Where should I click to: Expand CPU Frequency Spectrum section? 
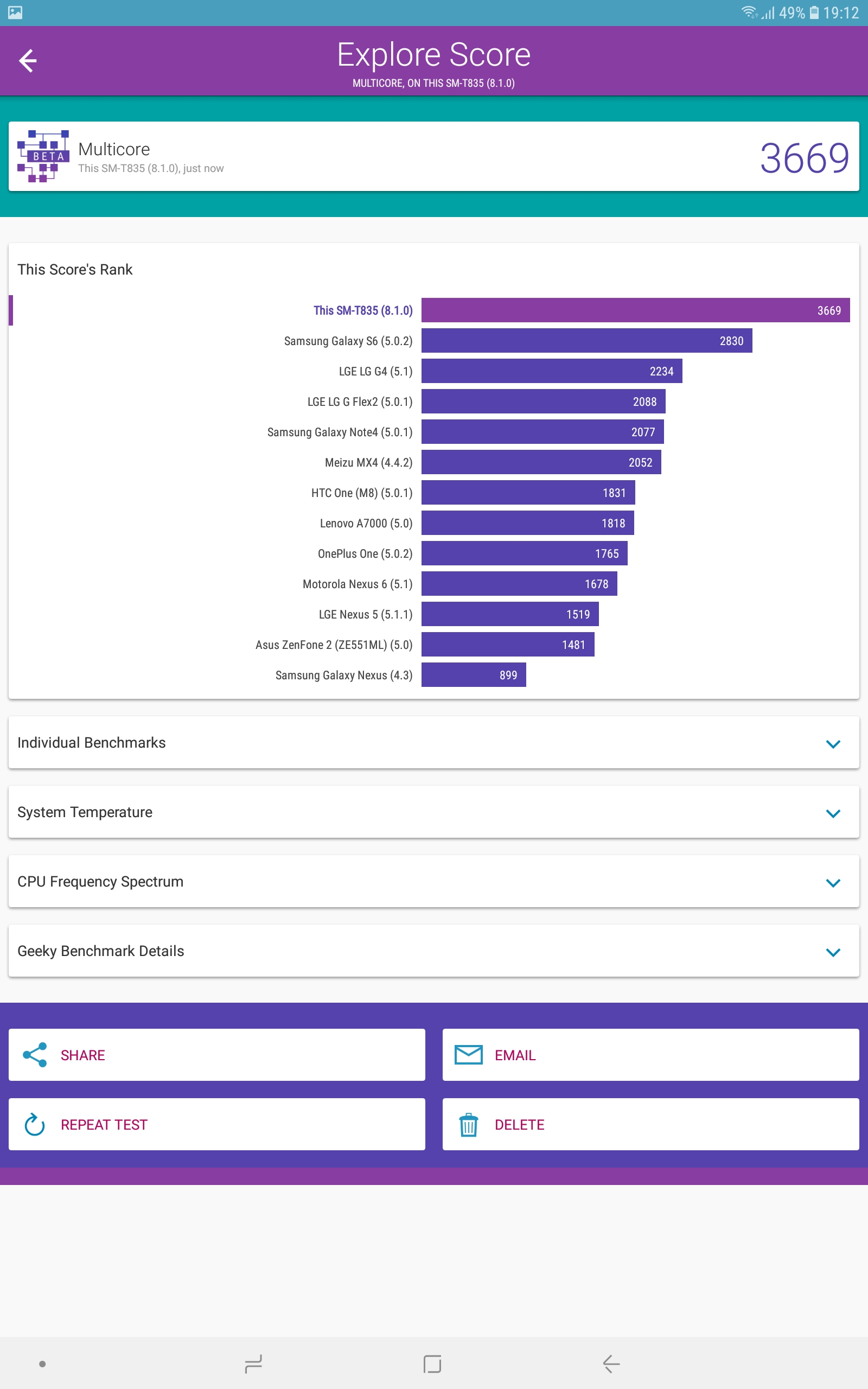click(x=434, y=881)
